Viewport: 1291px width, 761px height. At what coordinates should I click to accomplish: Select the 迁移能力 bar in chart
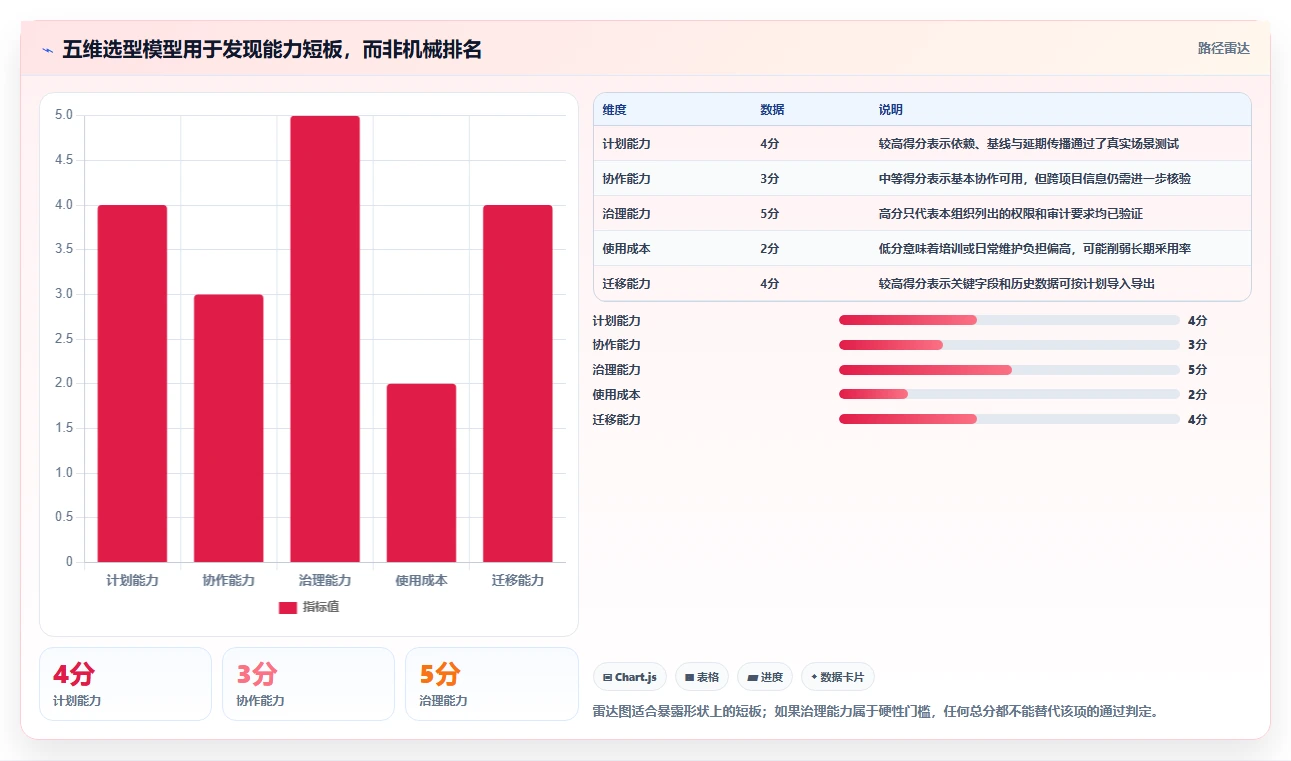pyautogui.click(x=518, y=383)
